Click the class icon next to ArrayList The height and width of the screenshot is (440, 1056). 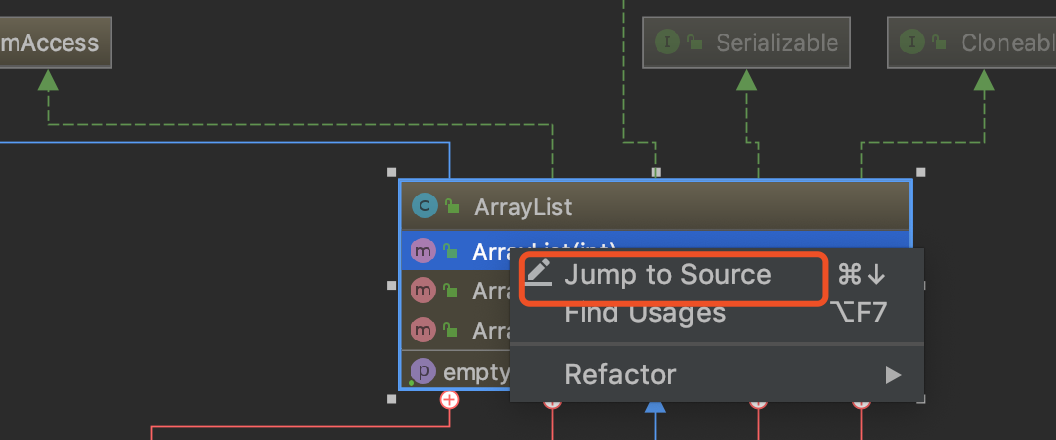[424, 206]
